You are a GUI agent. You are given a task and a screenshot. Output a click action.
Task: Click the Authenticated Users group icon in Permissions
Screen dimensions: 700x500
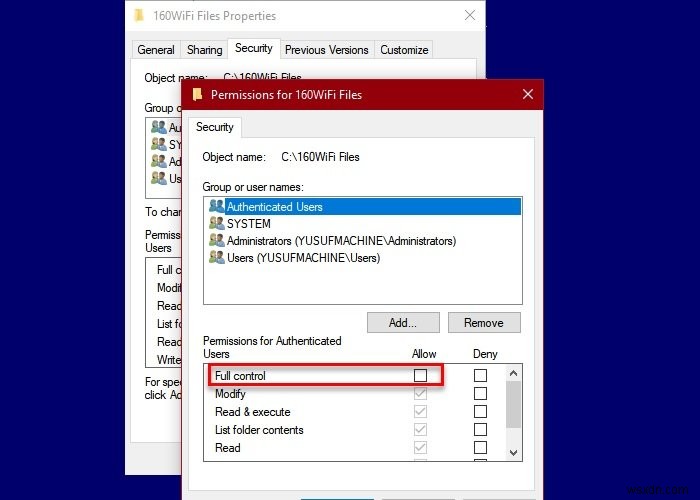coord(217,206)
